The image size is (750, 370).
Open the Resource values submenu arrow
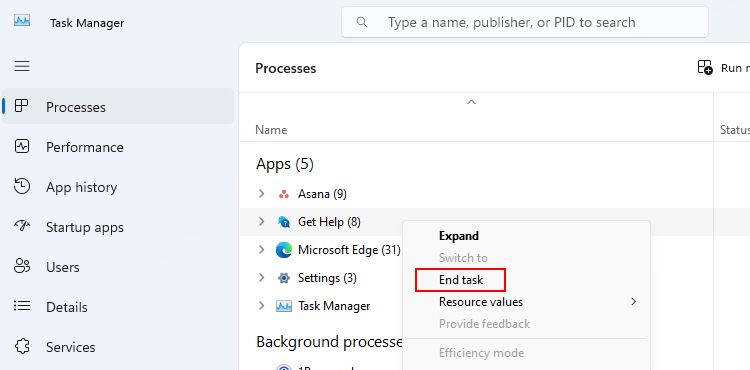click(634, 302)
